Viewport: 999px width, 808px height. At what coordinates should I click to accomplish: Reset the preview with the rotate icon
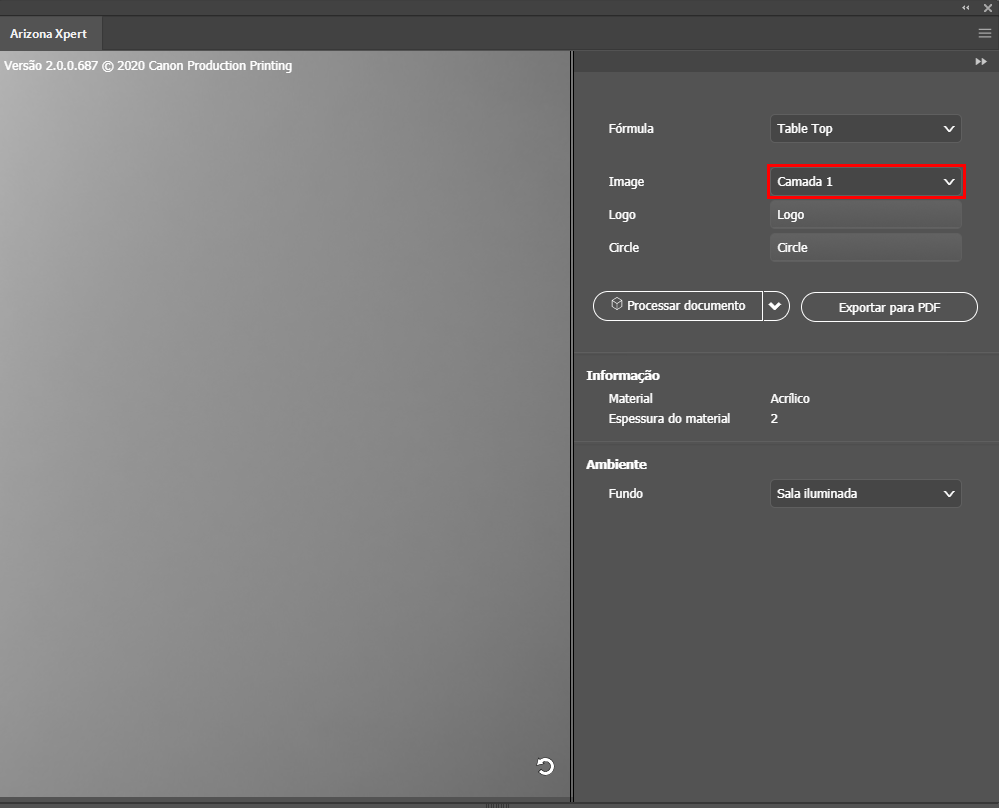(545, 766)
